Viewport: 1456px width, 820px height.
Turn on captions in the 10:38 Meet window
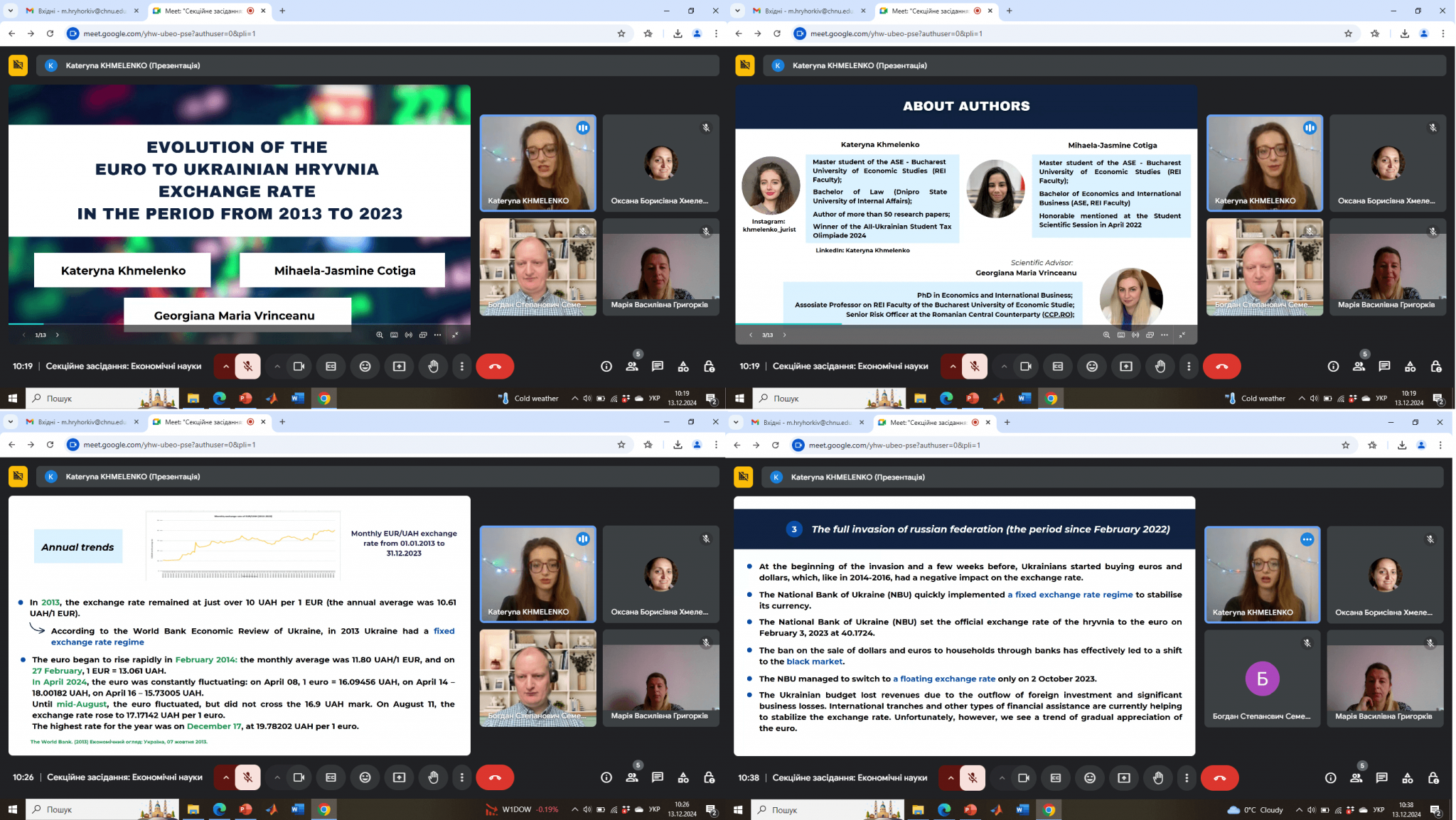(x=1056, y=778)
